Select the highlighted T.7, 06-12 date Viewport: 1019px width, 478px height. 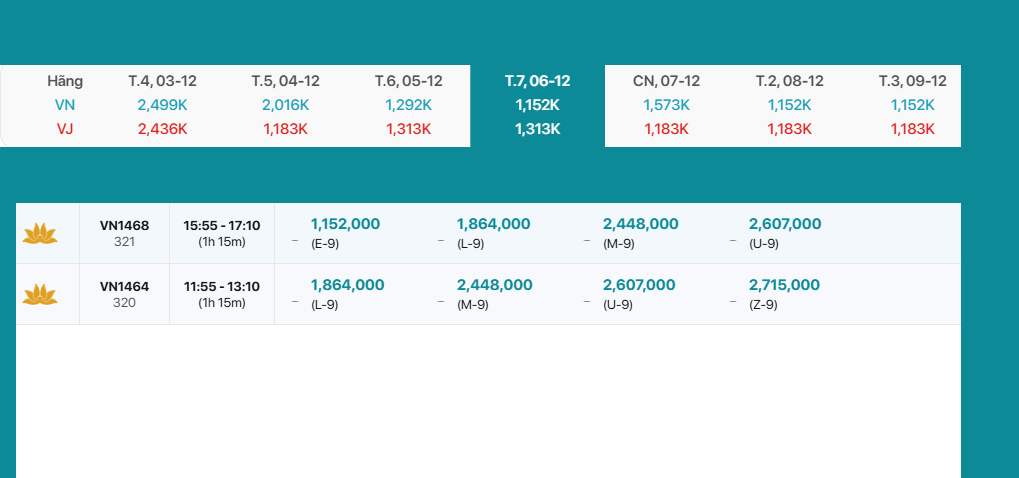pos(537,81)
